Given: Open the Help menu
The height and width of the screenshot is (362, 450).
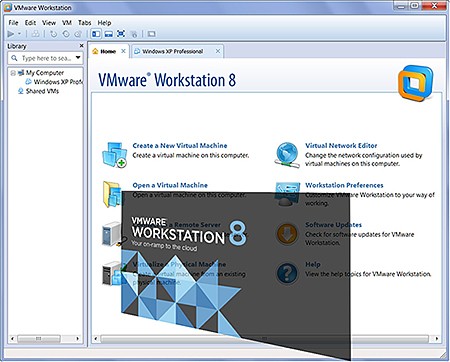Looking at the screenshot, I should pos(104,23).
